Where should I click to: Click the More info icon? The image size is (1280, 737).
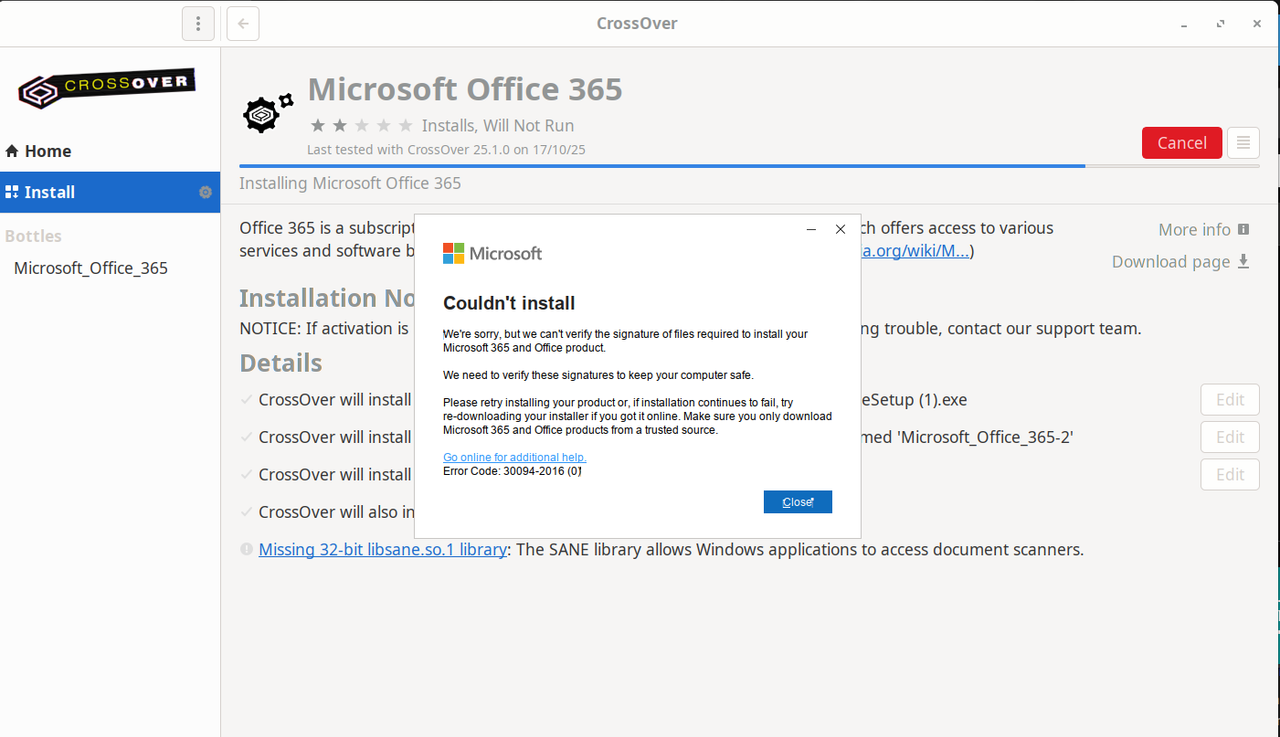(x=1244, y=229)
